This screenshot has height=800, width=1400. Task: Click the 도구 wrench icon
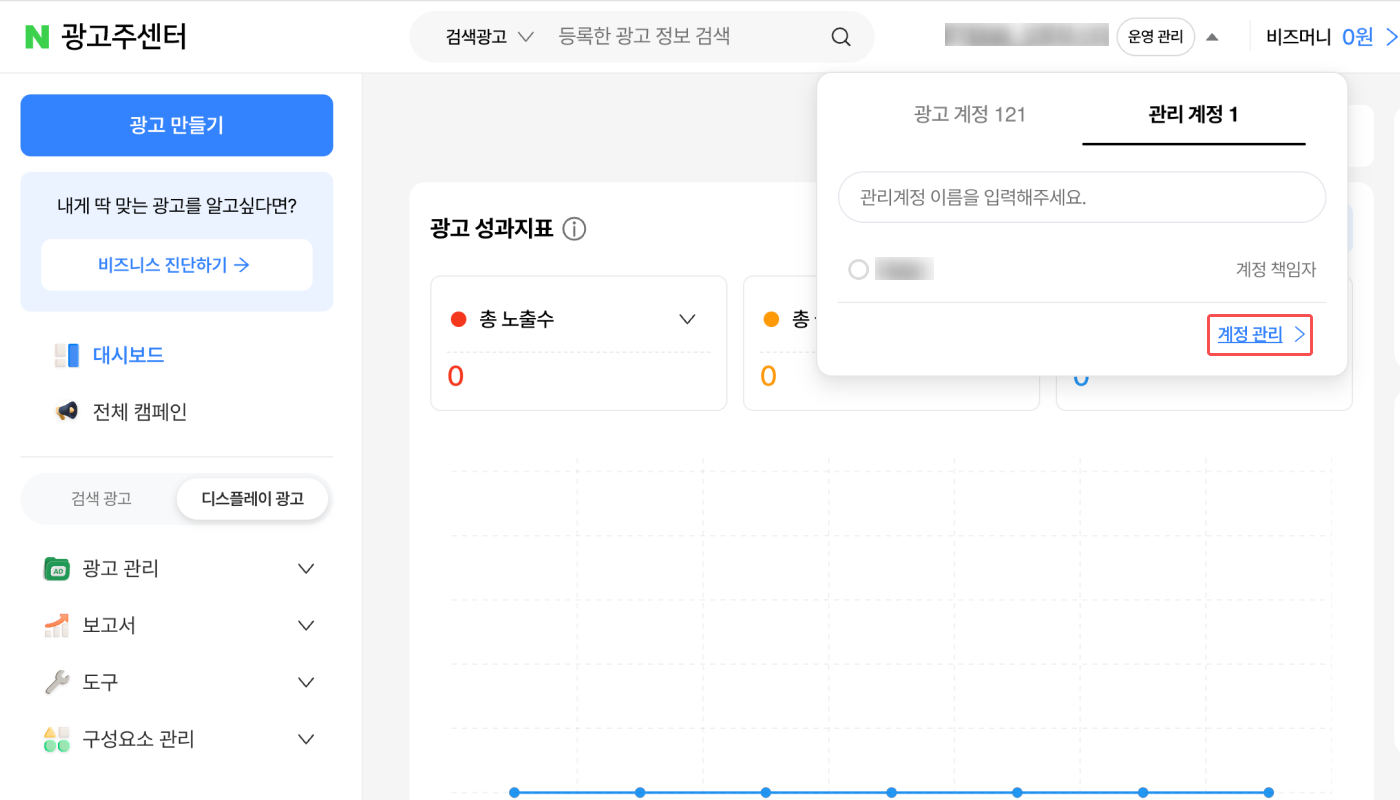[57, 682]
